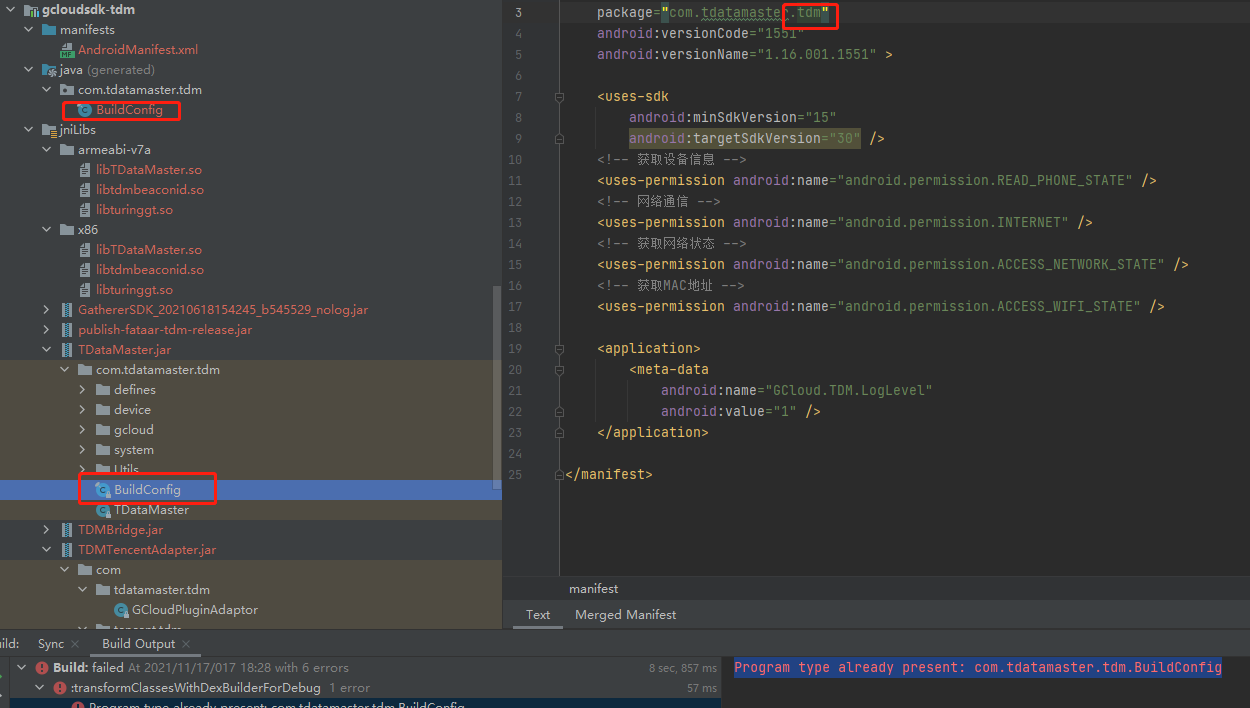Collapse the x86 folder chevron

click(47, 230)
